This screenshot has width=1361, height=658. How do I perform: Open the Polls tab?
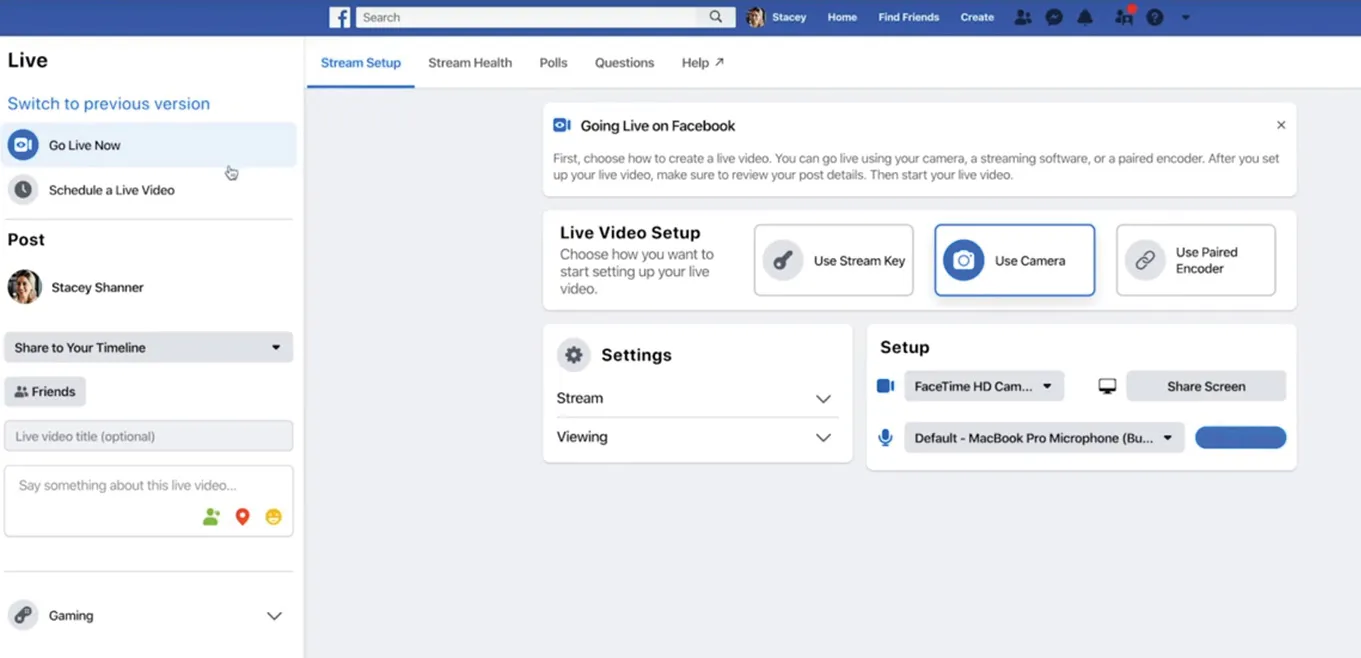pos(552,62)
